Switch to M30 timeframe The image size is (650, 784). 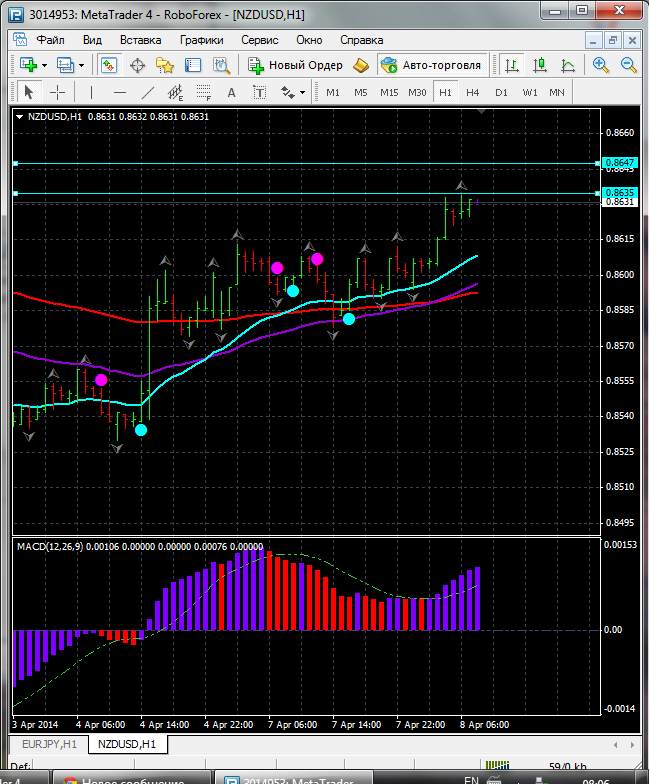tap(417, 92)
